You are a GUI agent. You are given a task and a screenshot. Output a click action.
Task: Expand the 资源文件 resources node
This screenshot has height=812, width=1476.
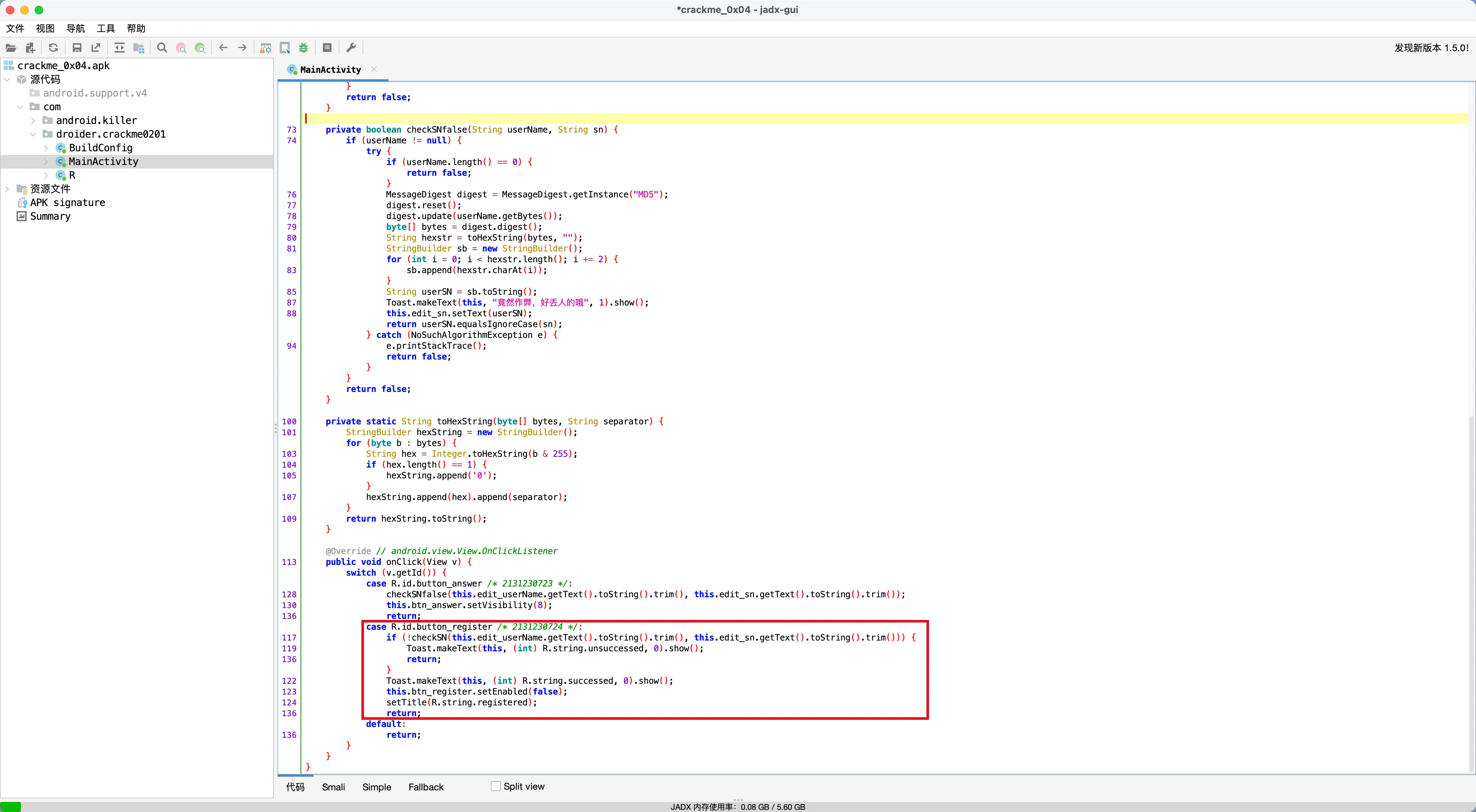(x=8, y=189)
